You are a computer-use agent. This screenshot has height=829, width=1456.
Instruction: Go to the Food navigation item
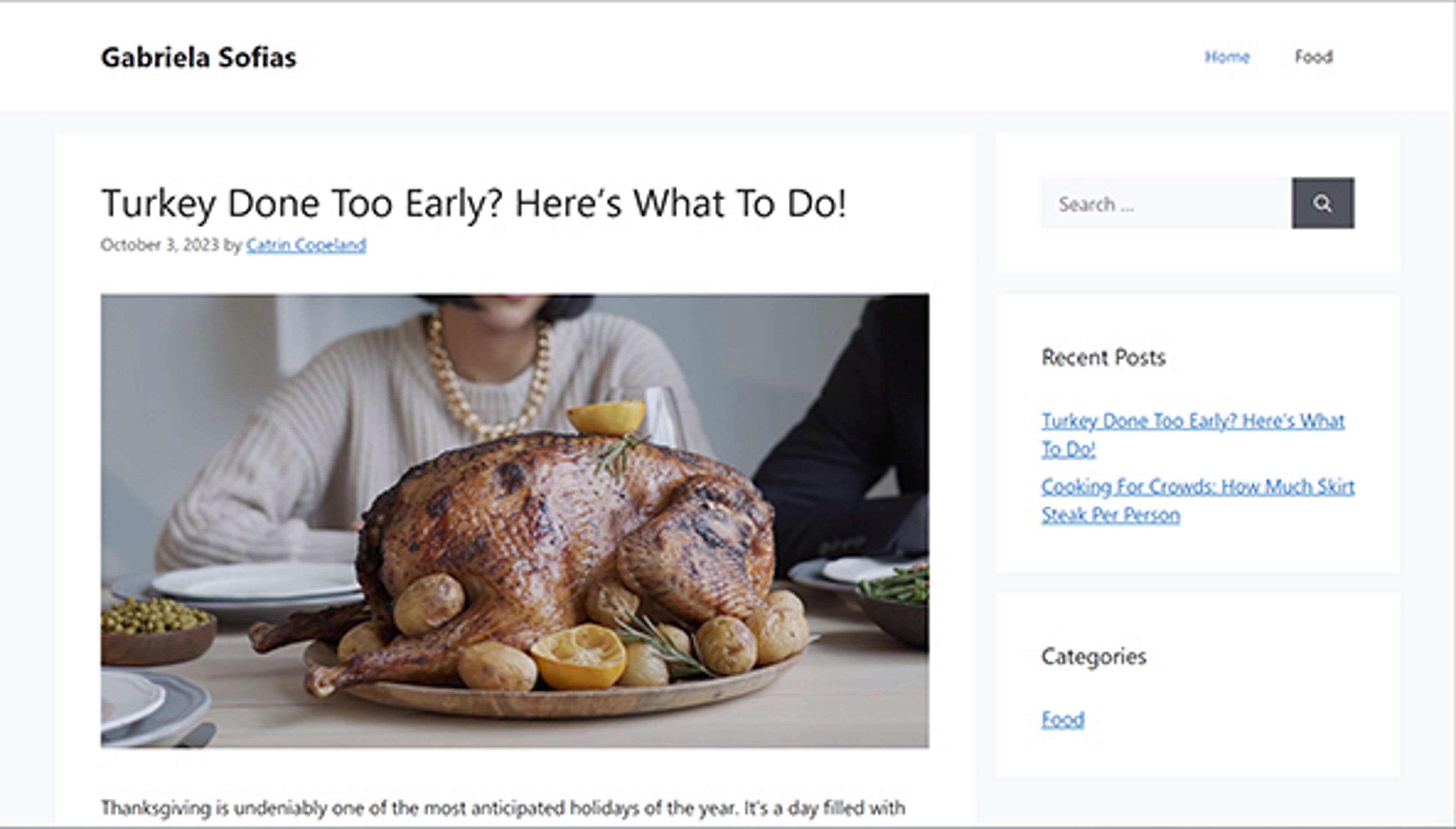coord(1313,57)
